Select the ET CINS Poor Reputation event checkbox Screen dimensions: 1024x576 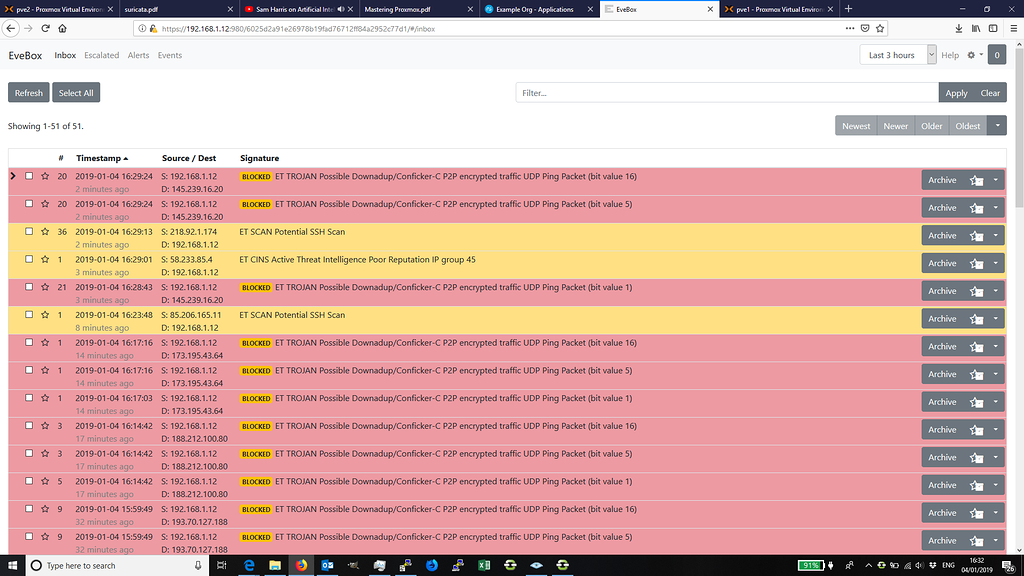(28, 259)
